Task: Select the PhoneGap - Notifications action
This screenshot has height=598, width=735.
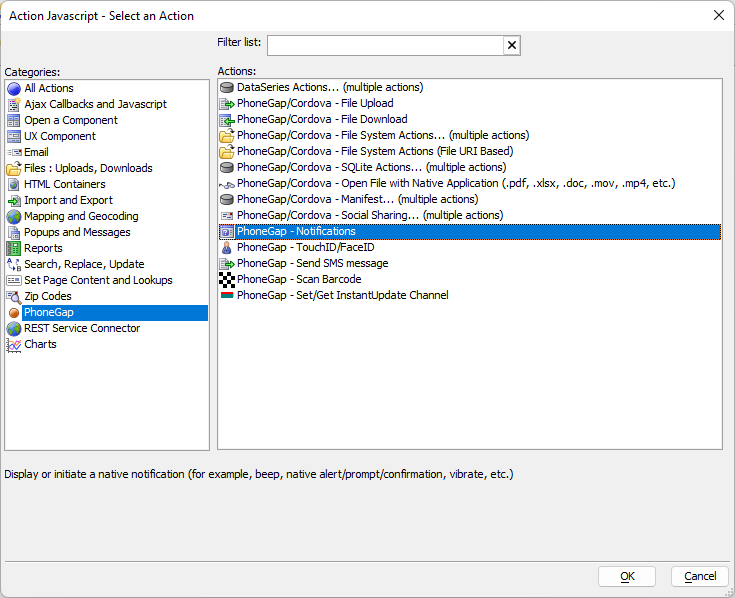Action: click(470, 232)
